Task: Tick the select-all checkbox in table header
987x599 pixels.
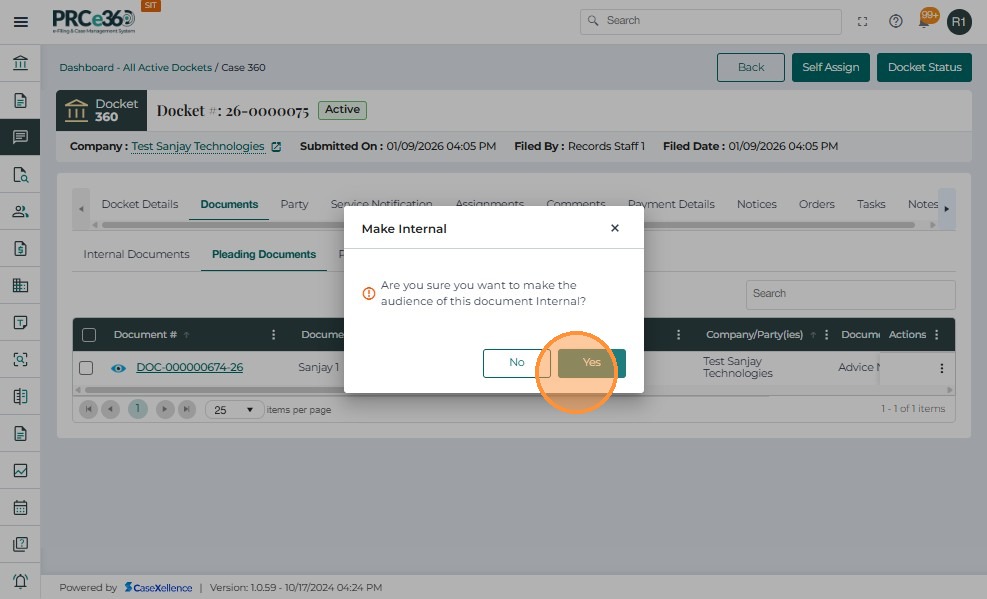Action: [89, 335]
